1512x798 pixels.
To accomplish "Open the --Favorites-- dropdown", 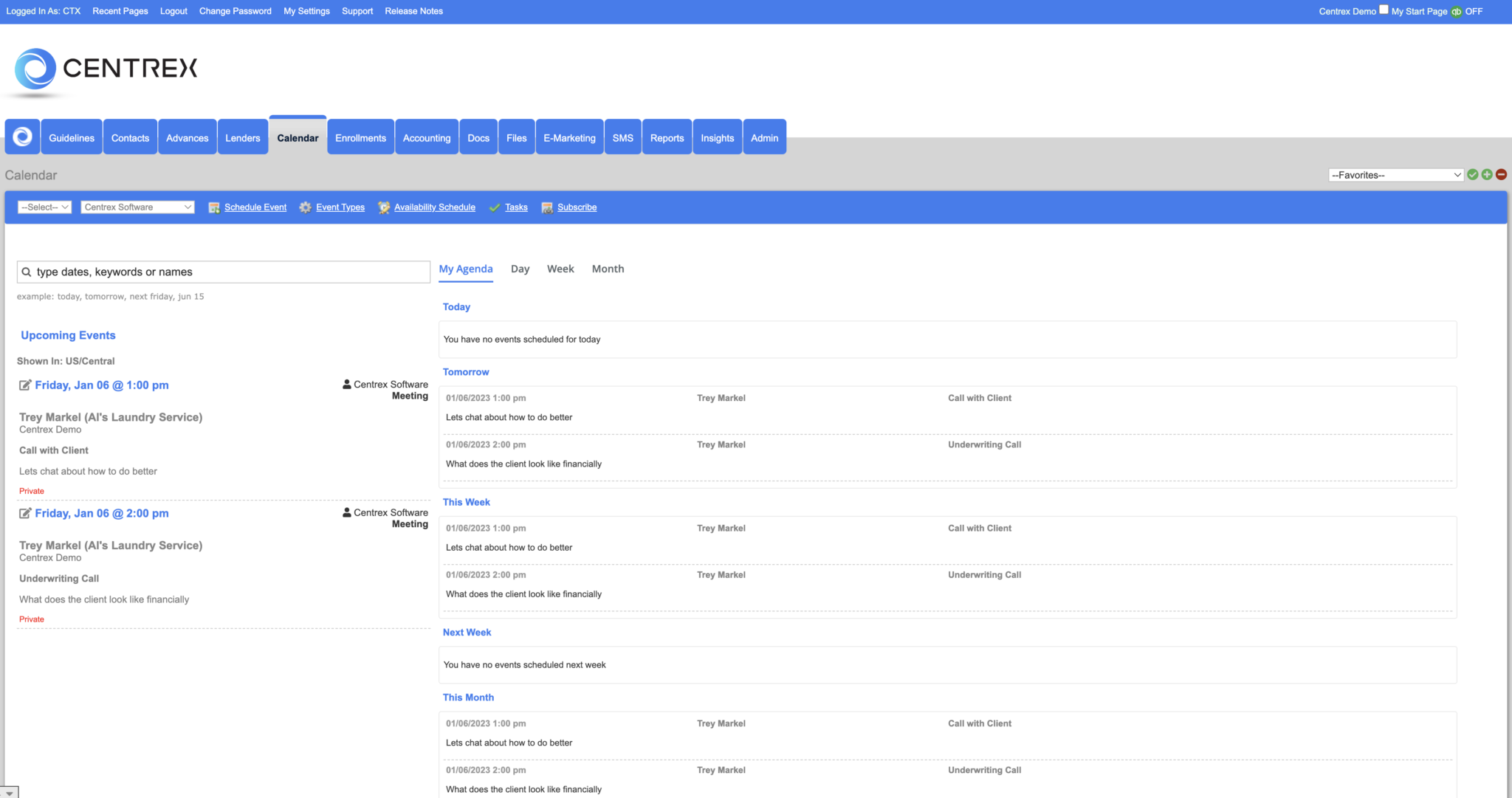I will [1395, 174].
